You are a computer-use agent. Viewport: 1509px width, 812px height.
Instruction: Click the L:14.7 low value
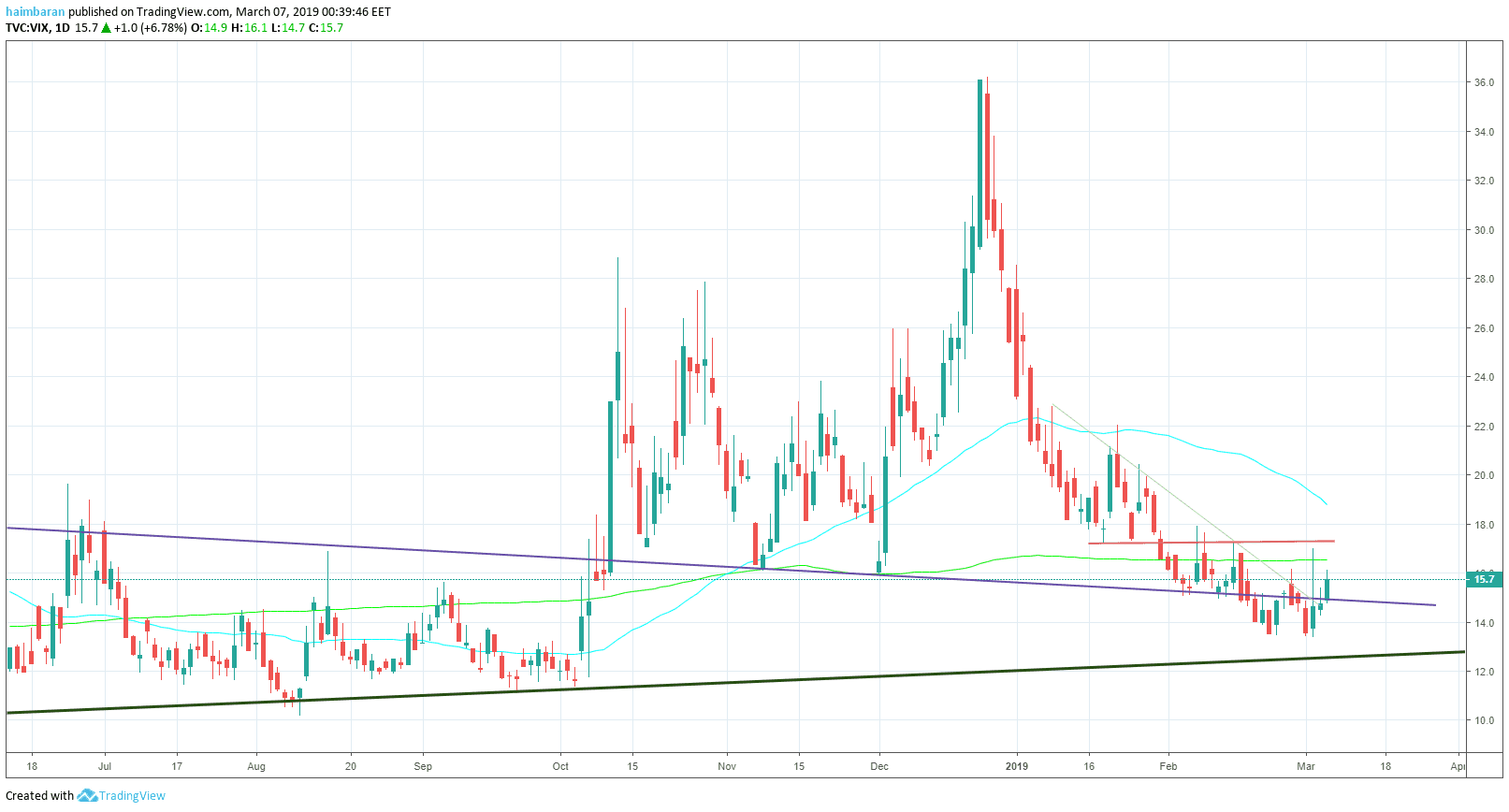coord(288,28)
